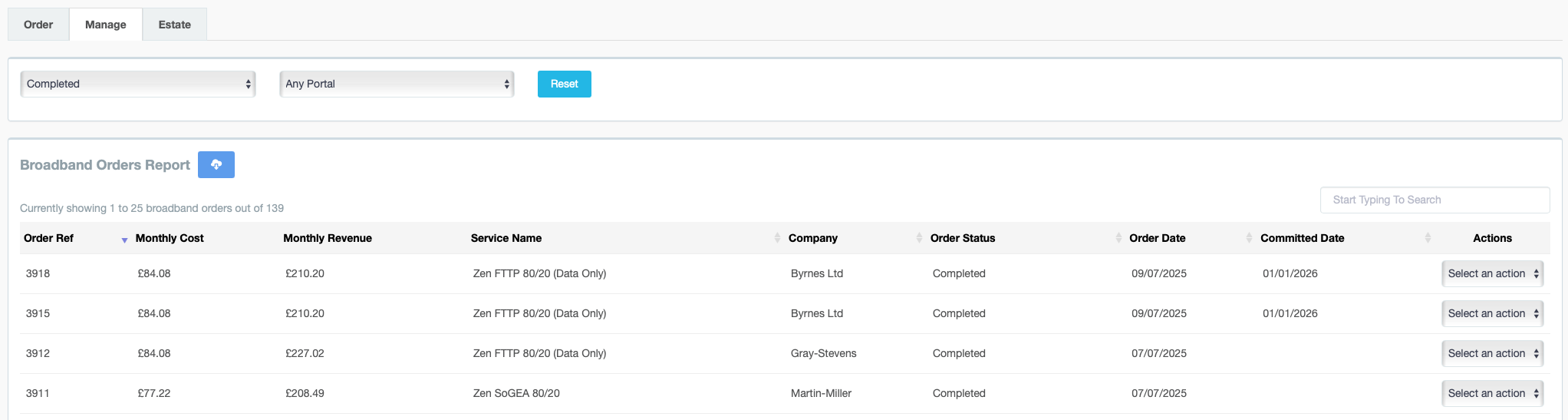The height and width of the screenshot is (420, 1568).
Task: Open the Any Portal filter dropdown
Action: tap(397, 84)
